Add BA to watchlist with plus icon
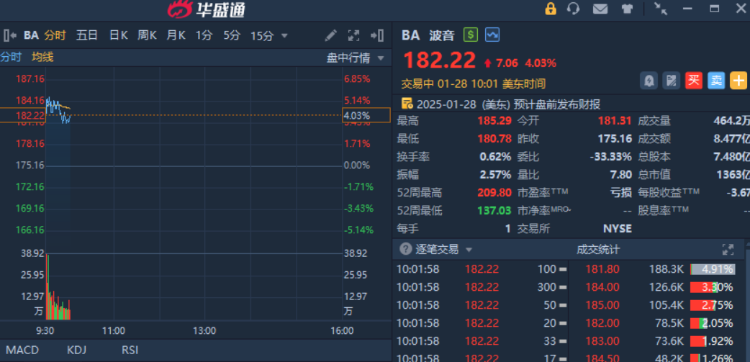 739,81
